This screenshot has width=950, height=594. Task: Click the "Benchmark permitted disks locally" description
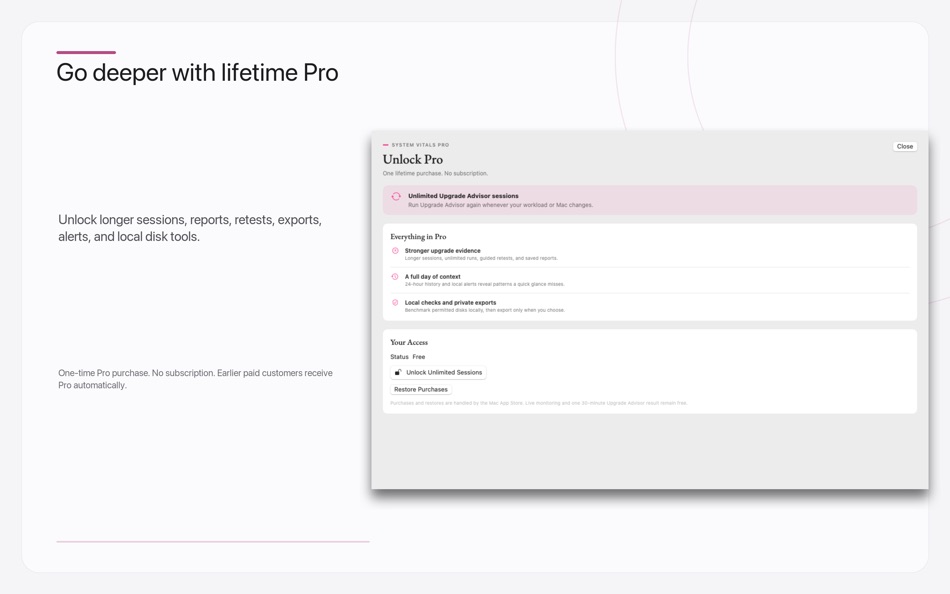485,310
